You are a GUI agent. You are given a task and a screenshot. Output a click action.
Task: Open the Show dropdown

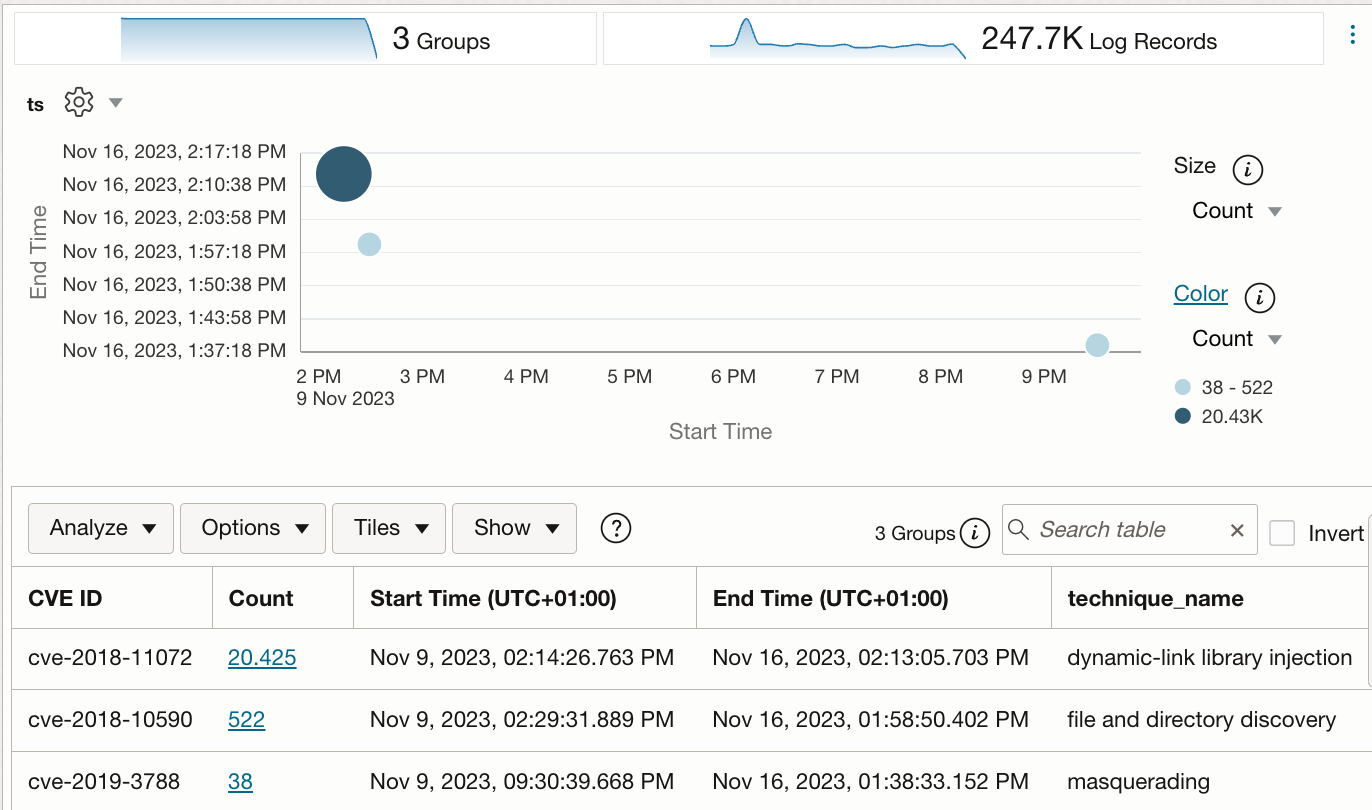[514, 528]
